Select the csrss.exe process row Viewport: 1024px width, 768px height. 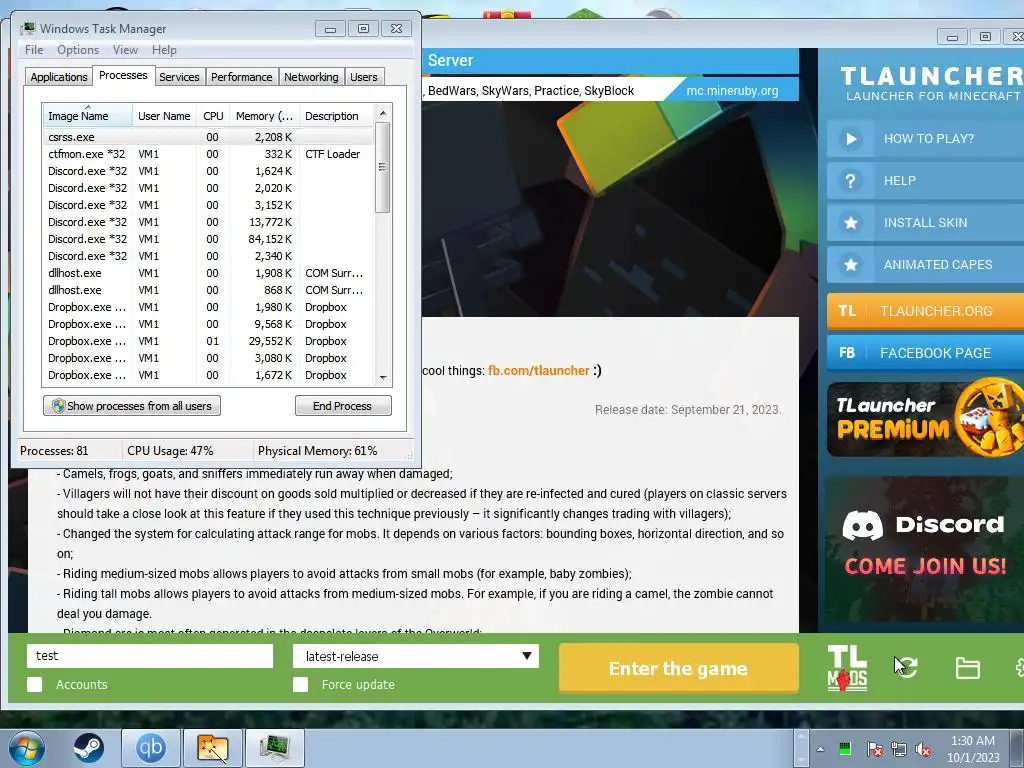tap(208, 137)
